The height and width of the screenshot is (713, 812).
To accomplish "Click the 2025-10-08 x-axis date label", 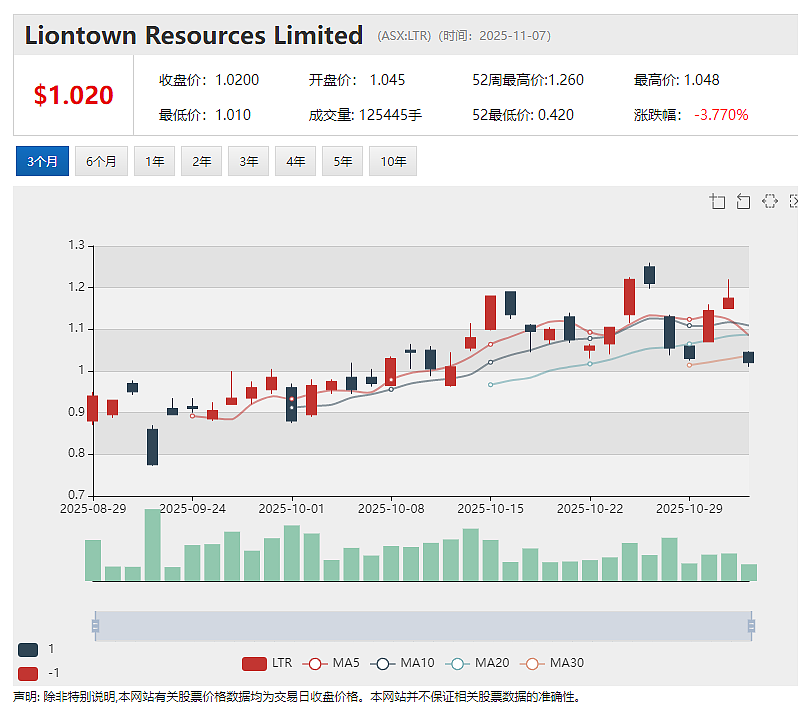I will pos(391,509).
